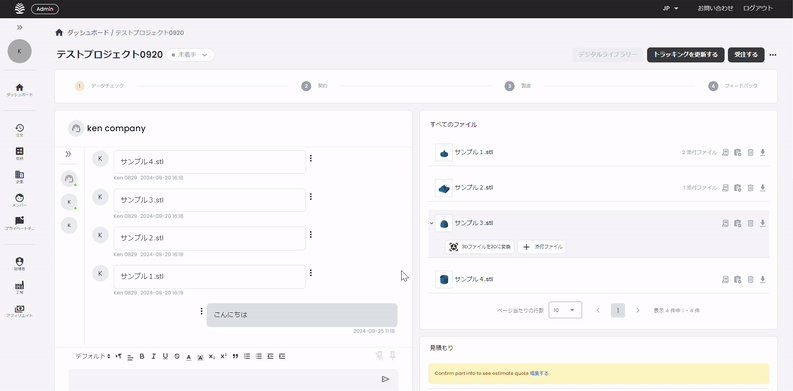Toggle bullet list in editor
The width and height of the screenshot is (793, 391).
(x=259, y=357)
